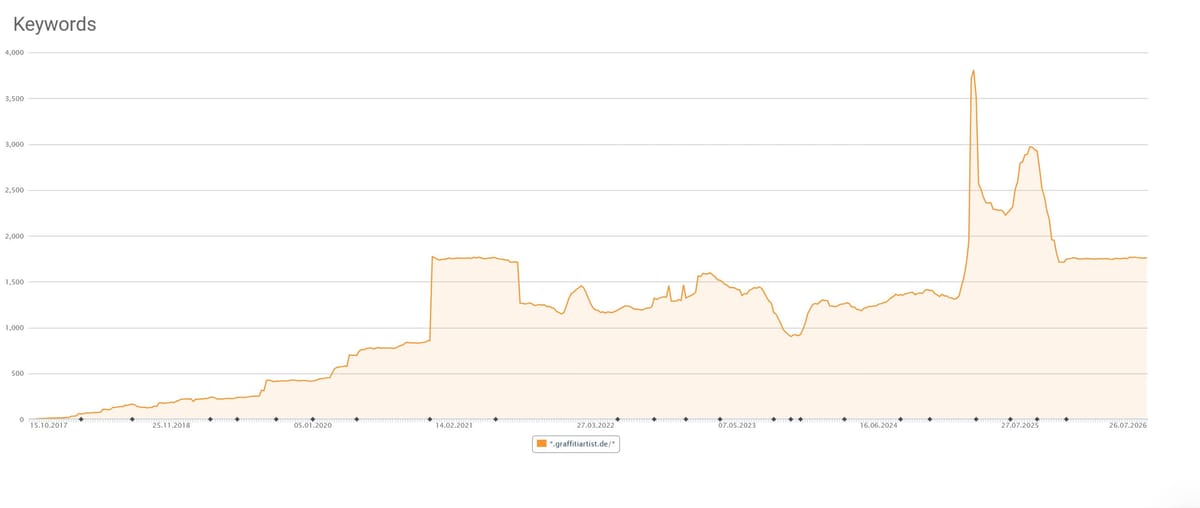
Task: Select the event diamond above the 05.01.2020 date
Action: coord(312,419)
